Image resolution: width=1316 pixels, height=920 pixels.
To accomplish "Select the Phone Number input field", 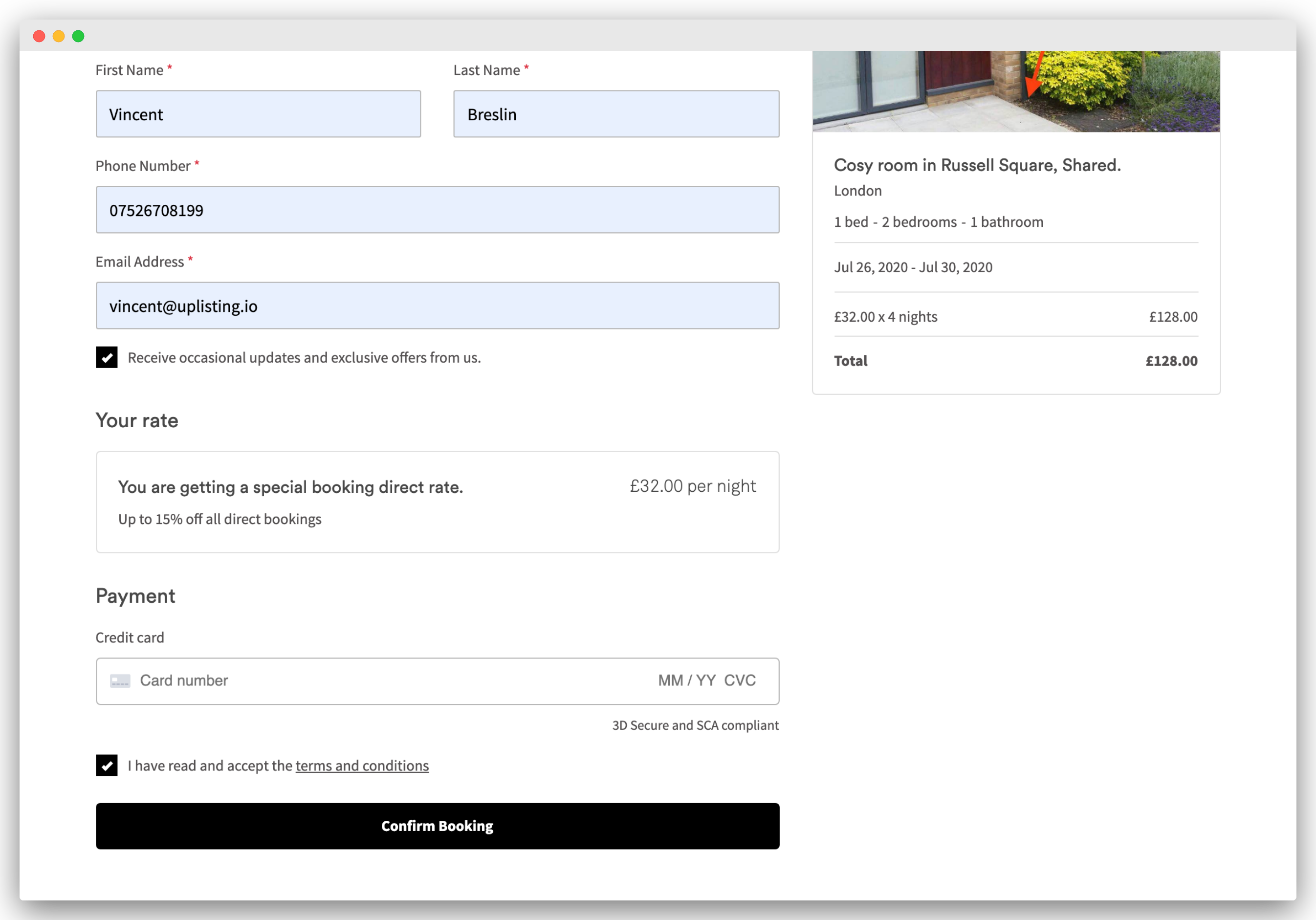I will (437, 210).
